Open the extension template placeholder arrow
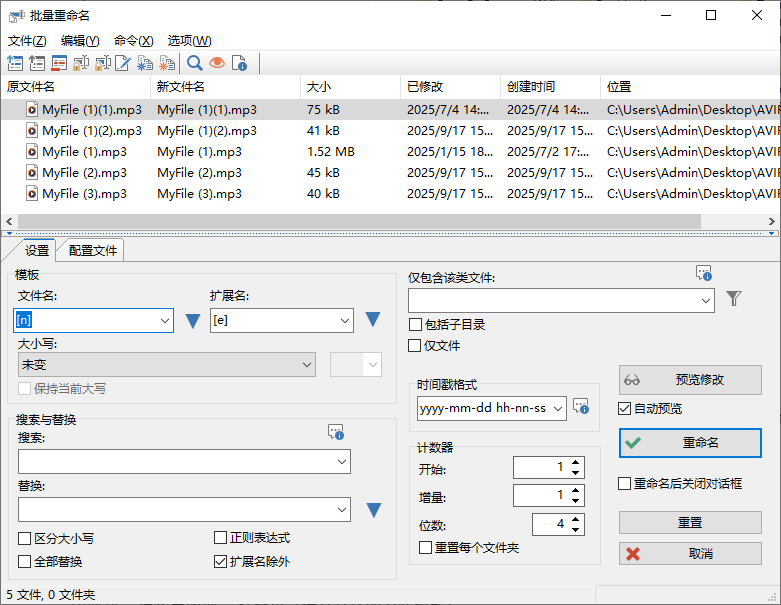Screen dimensions: 781x605 (373, 319)
